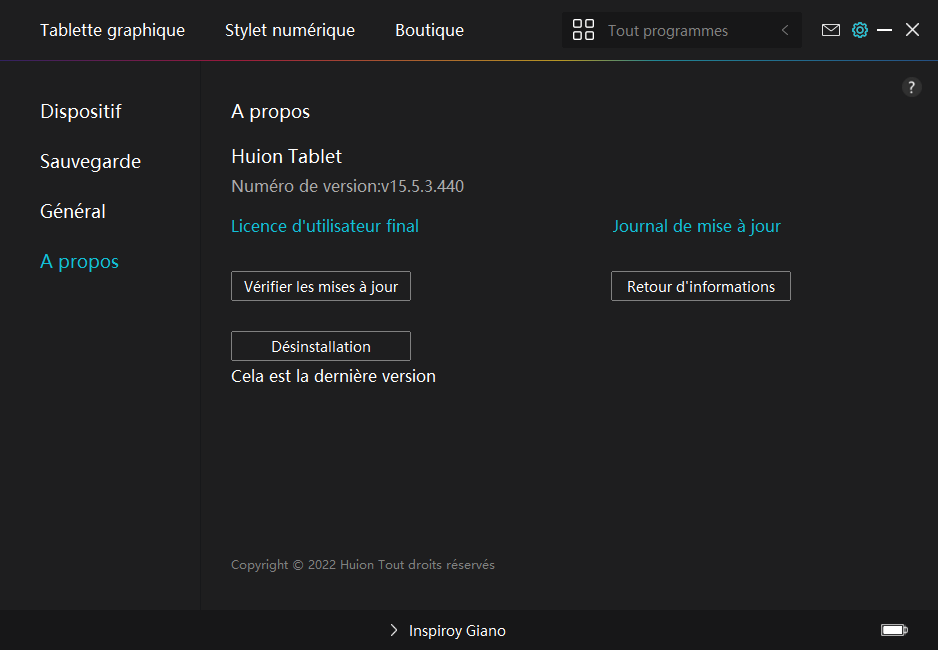Viewport: 938px width, 650px height.
Task: Click the mail envelope icon
Action: tap(830, 30)
